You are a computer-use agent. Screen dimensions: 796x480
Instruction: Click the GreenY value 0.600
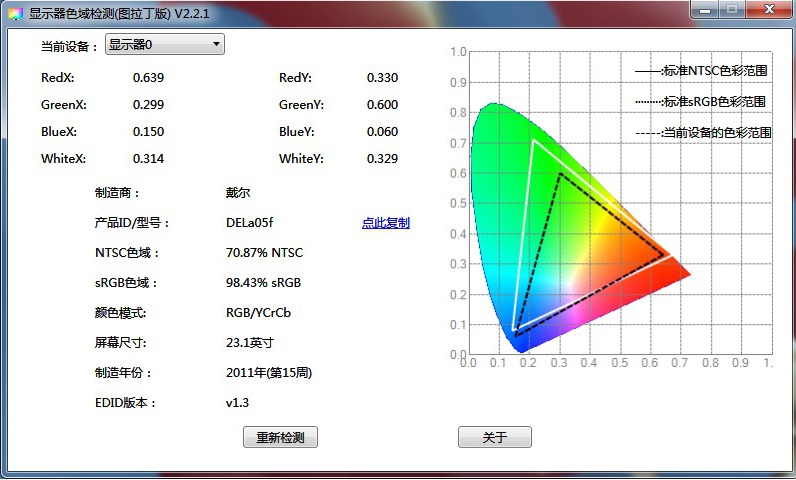click(382, 105)
